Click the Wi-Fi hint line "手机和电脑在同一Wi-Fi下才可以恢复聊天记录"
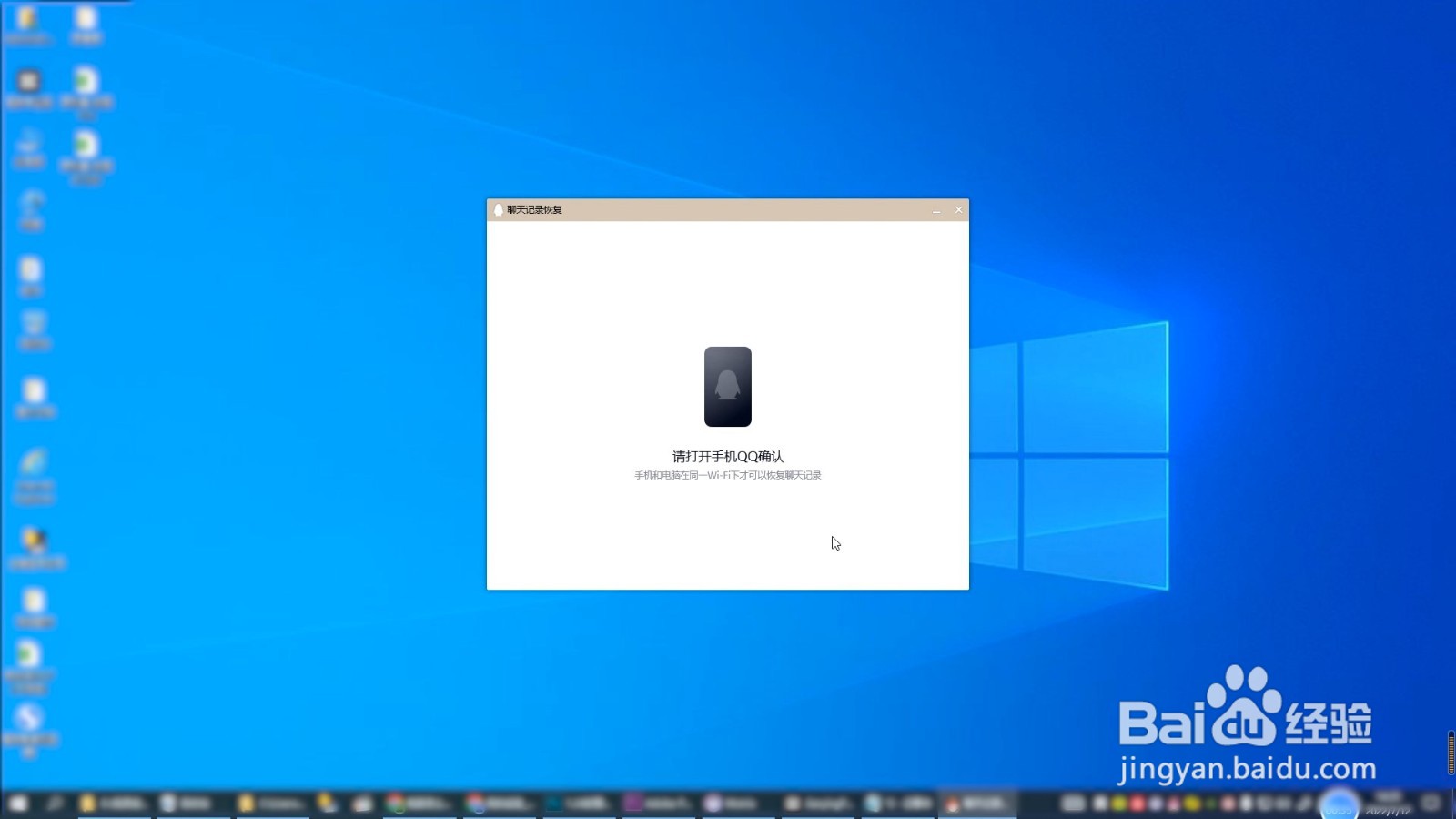 pyautogui.click(x=728, y=475)
